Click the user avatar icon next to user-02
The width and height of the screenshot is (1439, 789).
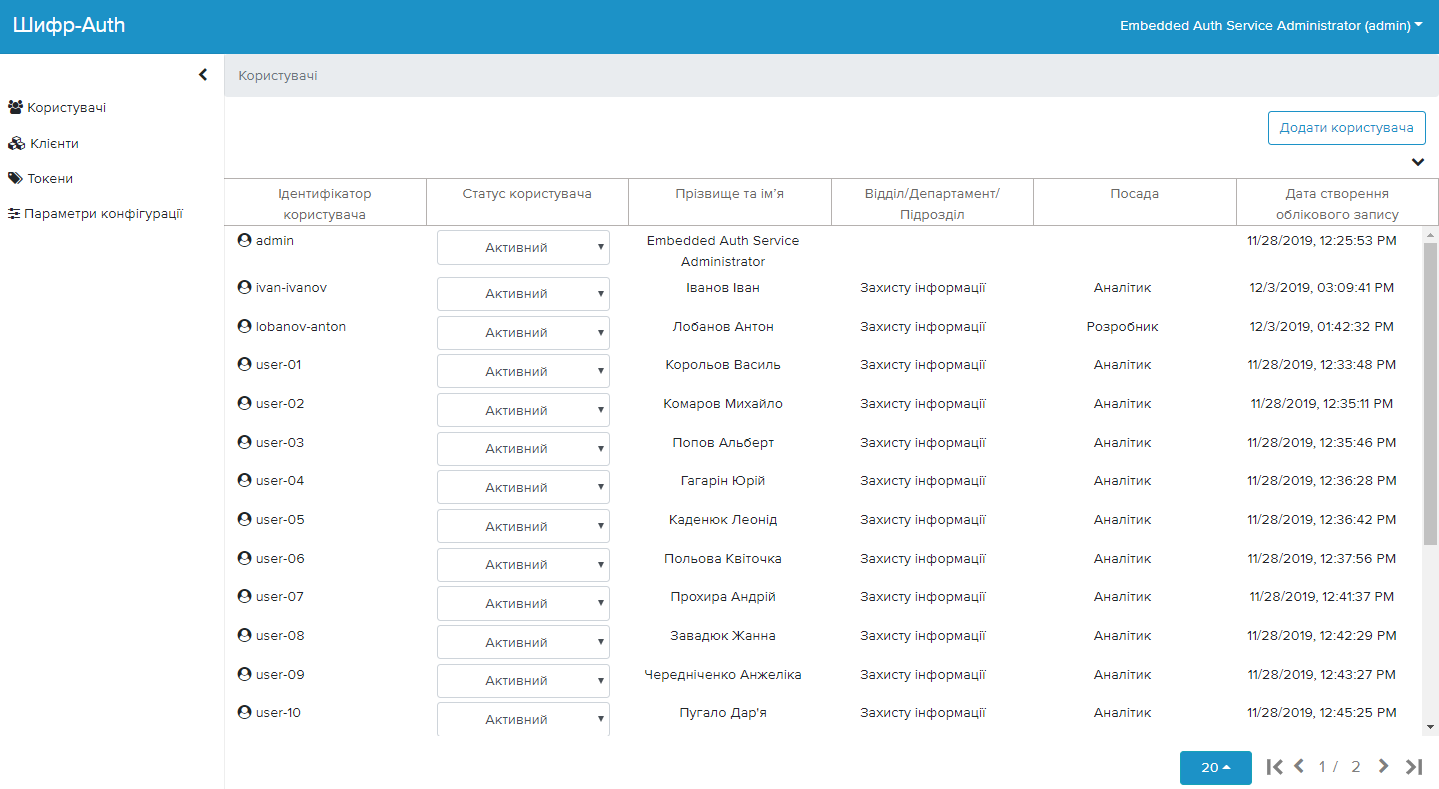click(x=244, y=403)
